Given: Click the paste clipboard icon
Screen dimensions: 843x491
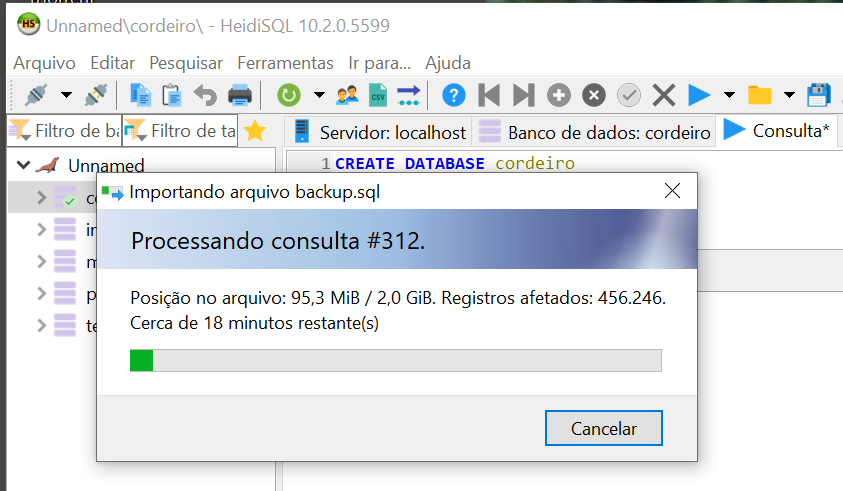Looking at the screenshot, I should click(x=172, y=95).
